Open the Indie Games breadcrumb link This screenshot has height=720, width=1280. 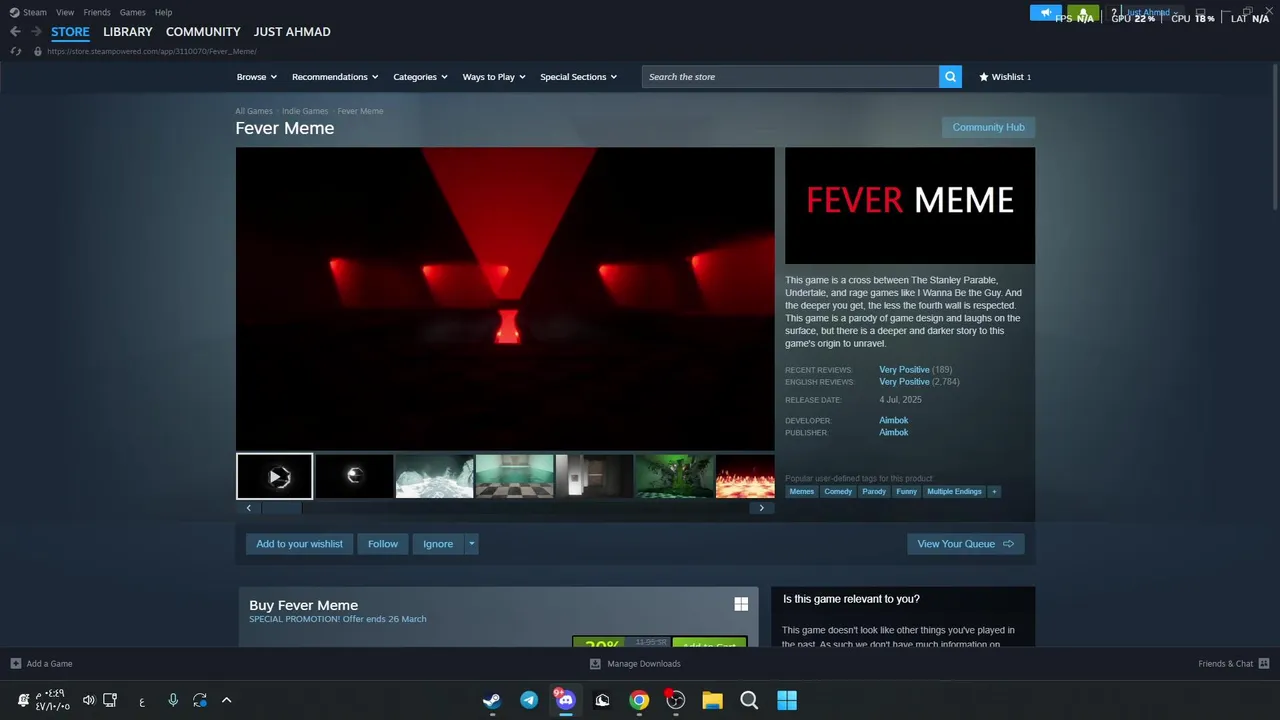pos(305,111)
